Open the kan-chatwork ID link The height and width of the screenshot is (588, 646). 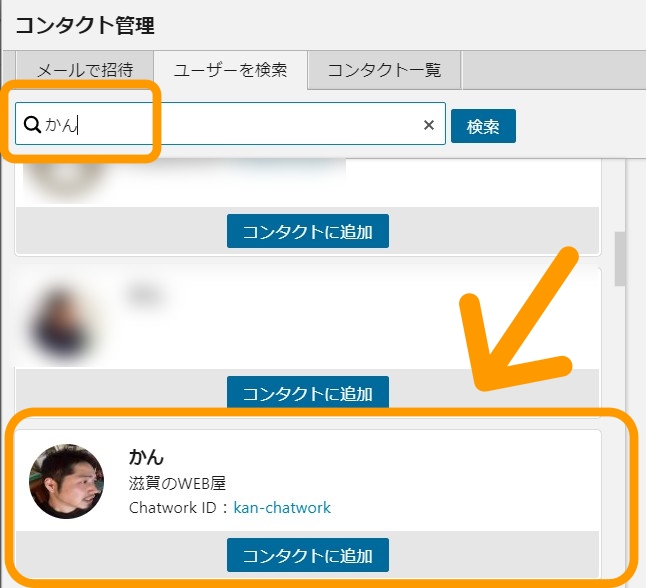(282, 508)
